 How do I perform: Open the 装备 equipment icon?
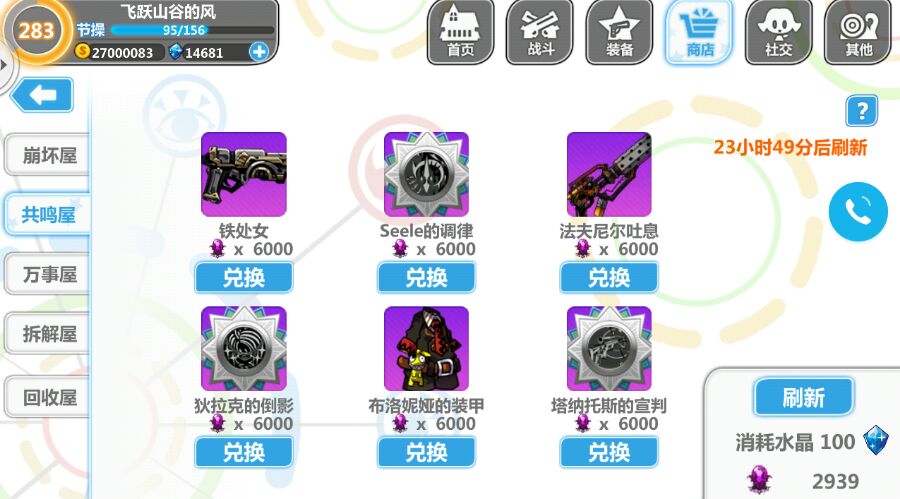tap(619, 32)
